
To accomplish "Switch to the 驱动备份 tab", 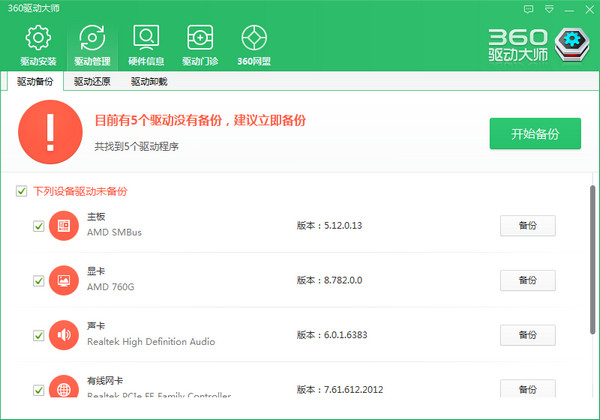I will pos(35,81).
